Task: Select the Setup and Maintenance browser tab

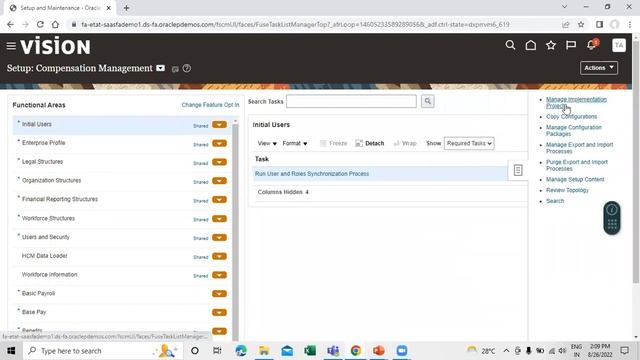Action: 60,8
